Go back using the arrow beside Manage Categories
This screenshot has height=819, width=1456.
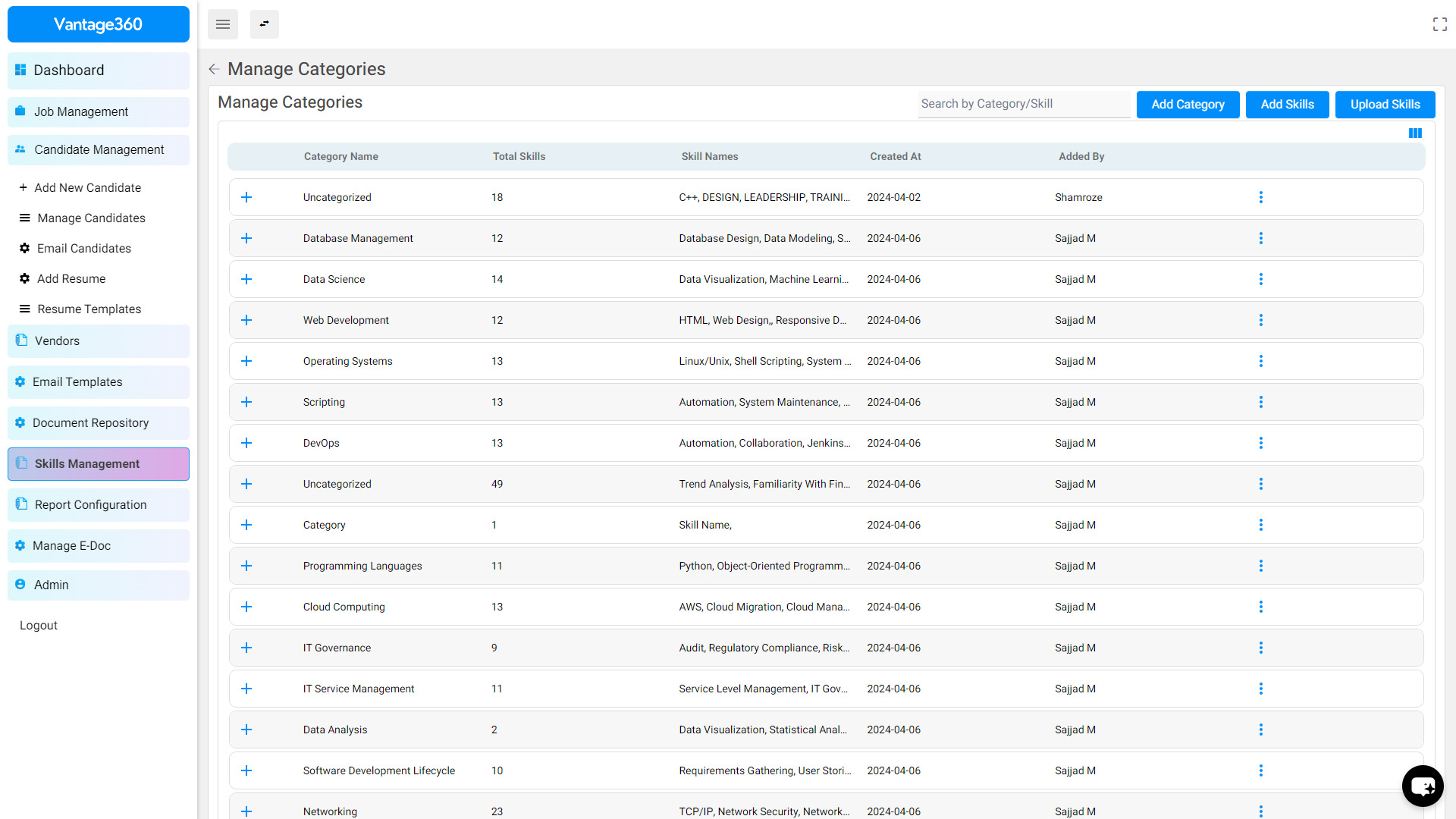(214, 69)
